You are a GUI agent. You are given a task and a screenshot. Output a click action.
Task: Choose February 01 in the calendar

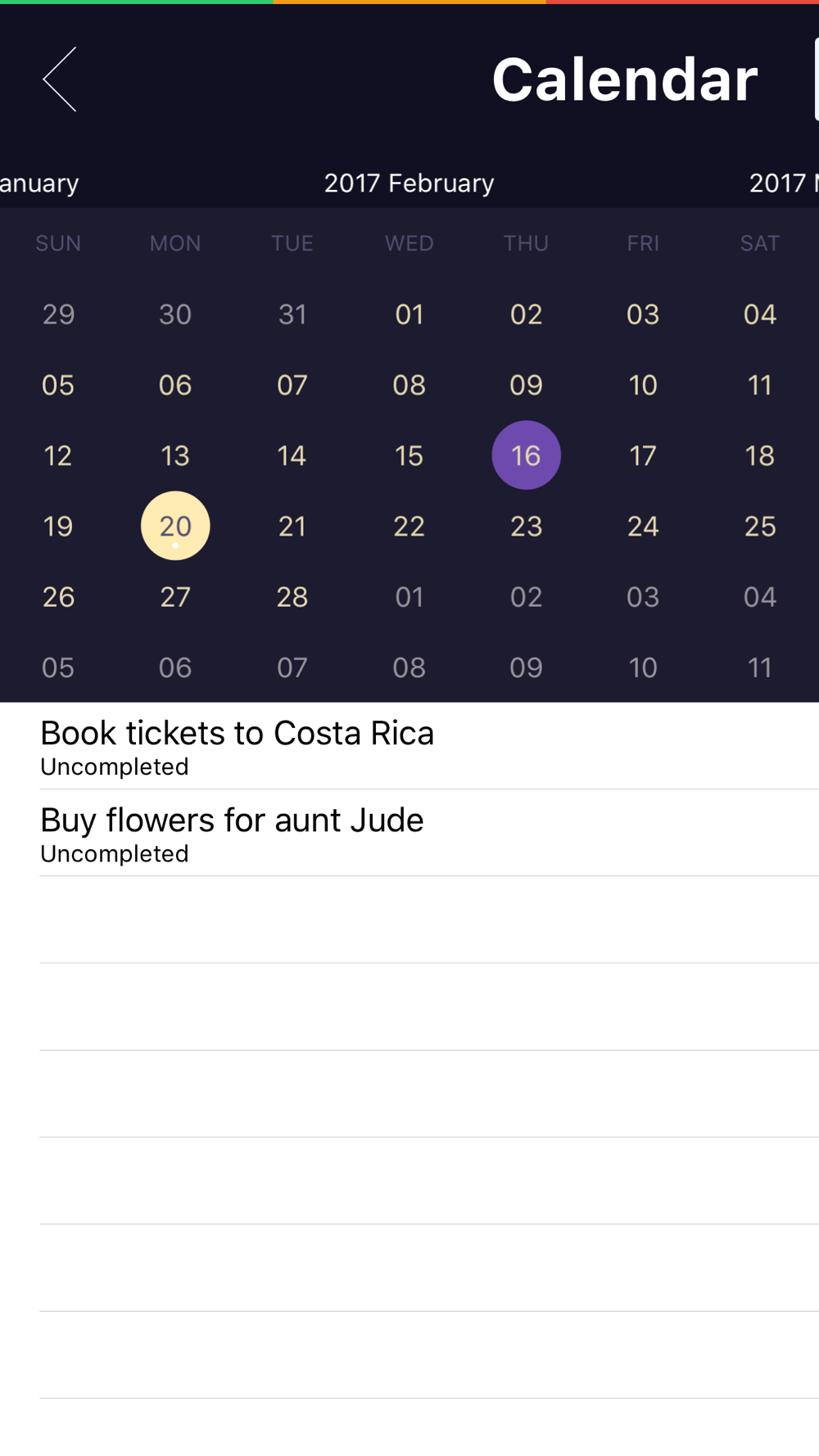[409, 314]
